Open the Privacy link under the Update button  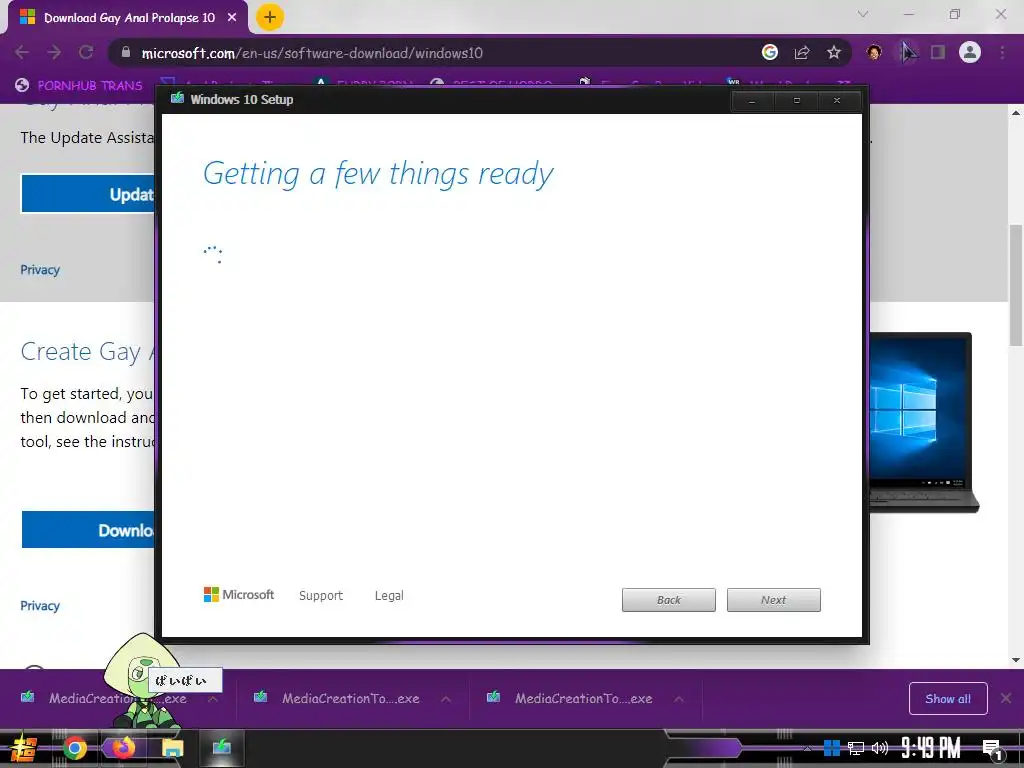coord(40,270)
